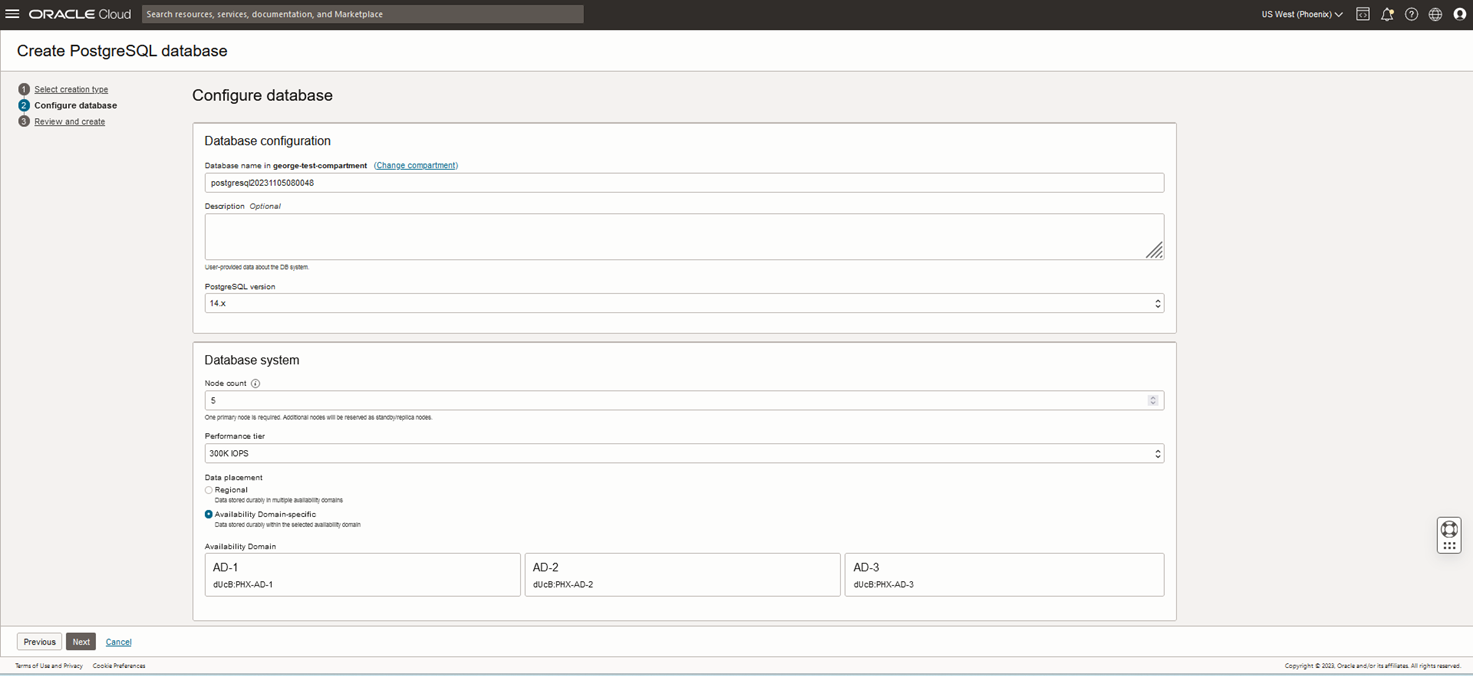Viewport: 1473px width, 676px height.
Task: Click the Next button
Action: tap(81, 642)
